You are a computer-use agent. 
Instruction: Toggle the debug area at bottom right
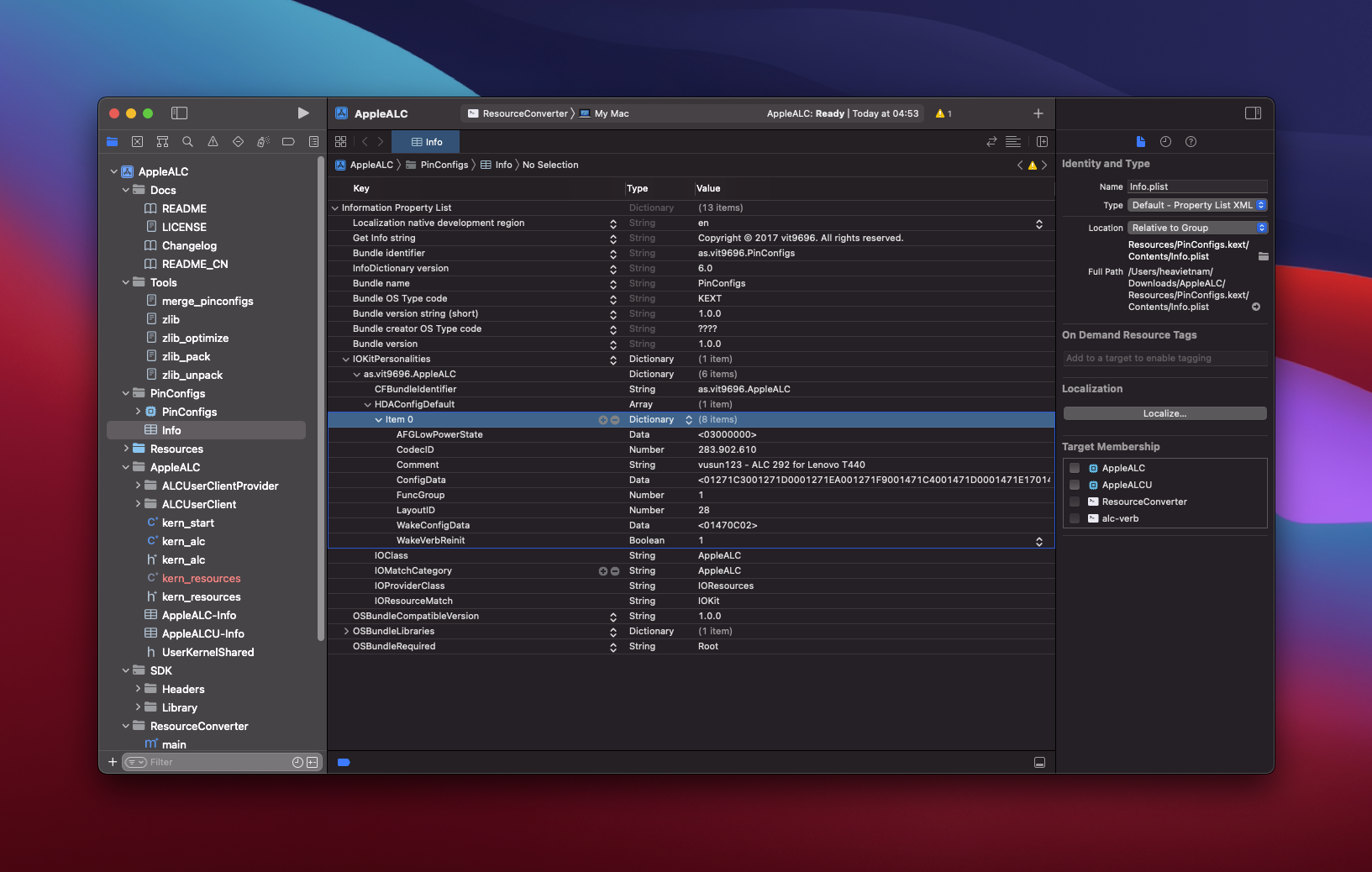1039,763
